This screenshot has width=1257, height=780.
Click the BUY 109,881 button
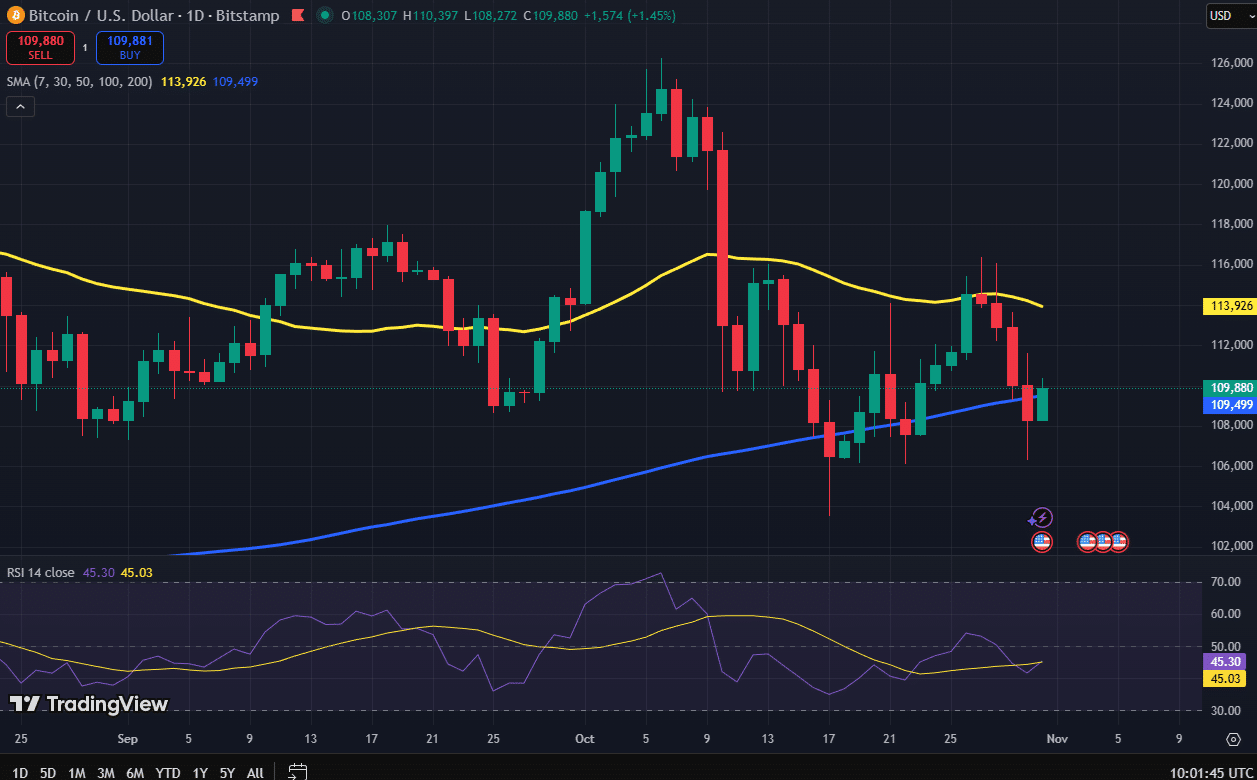(129, 46)
